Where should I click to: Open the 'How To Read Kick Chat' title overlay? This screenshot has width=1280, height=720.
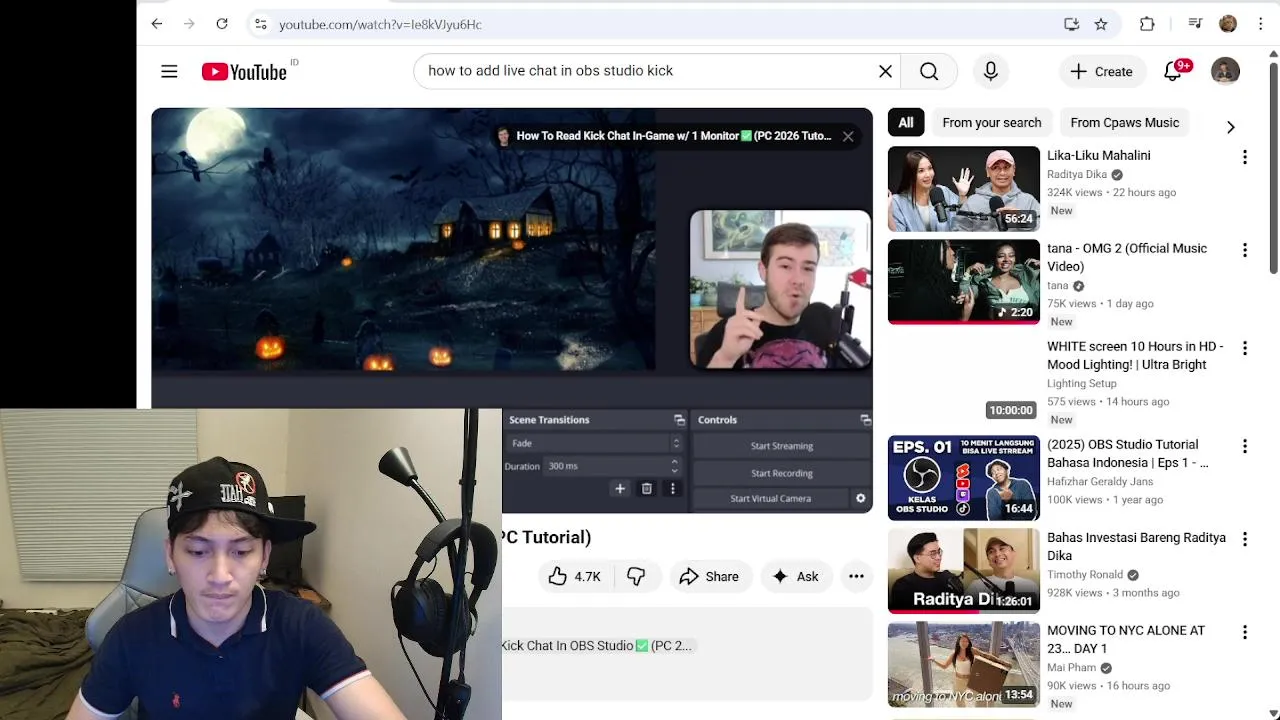[674, 136]
